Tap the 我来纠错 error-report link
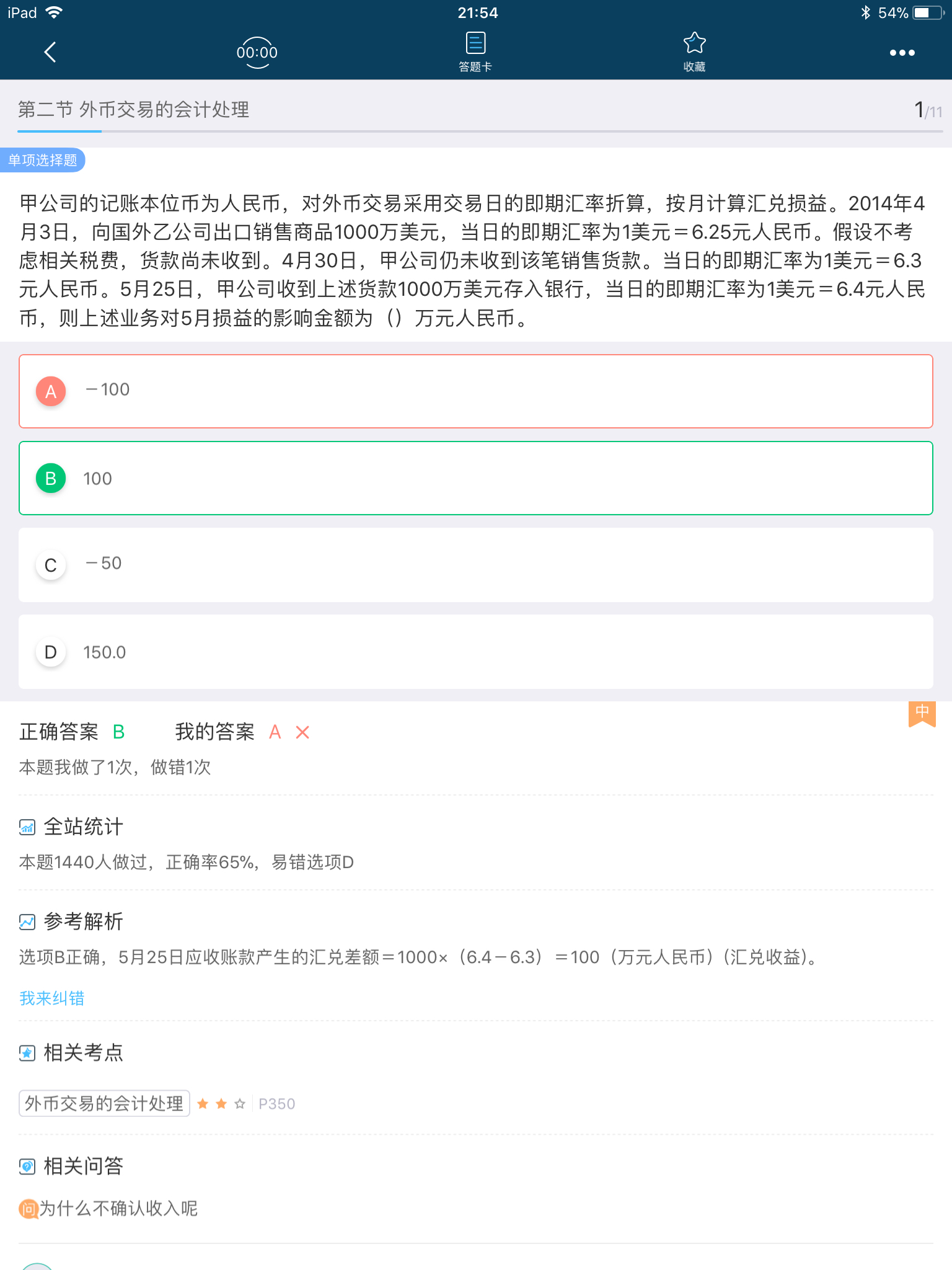The image size is (952, 1270). click(52, 998)
